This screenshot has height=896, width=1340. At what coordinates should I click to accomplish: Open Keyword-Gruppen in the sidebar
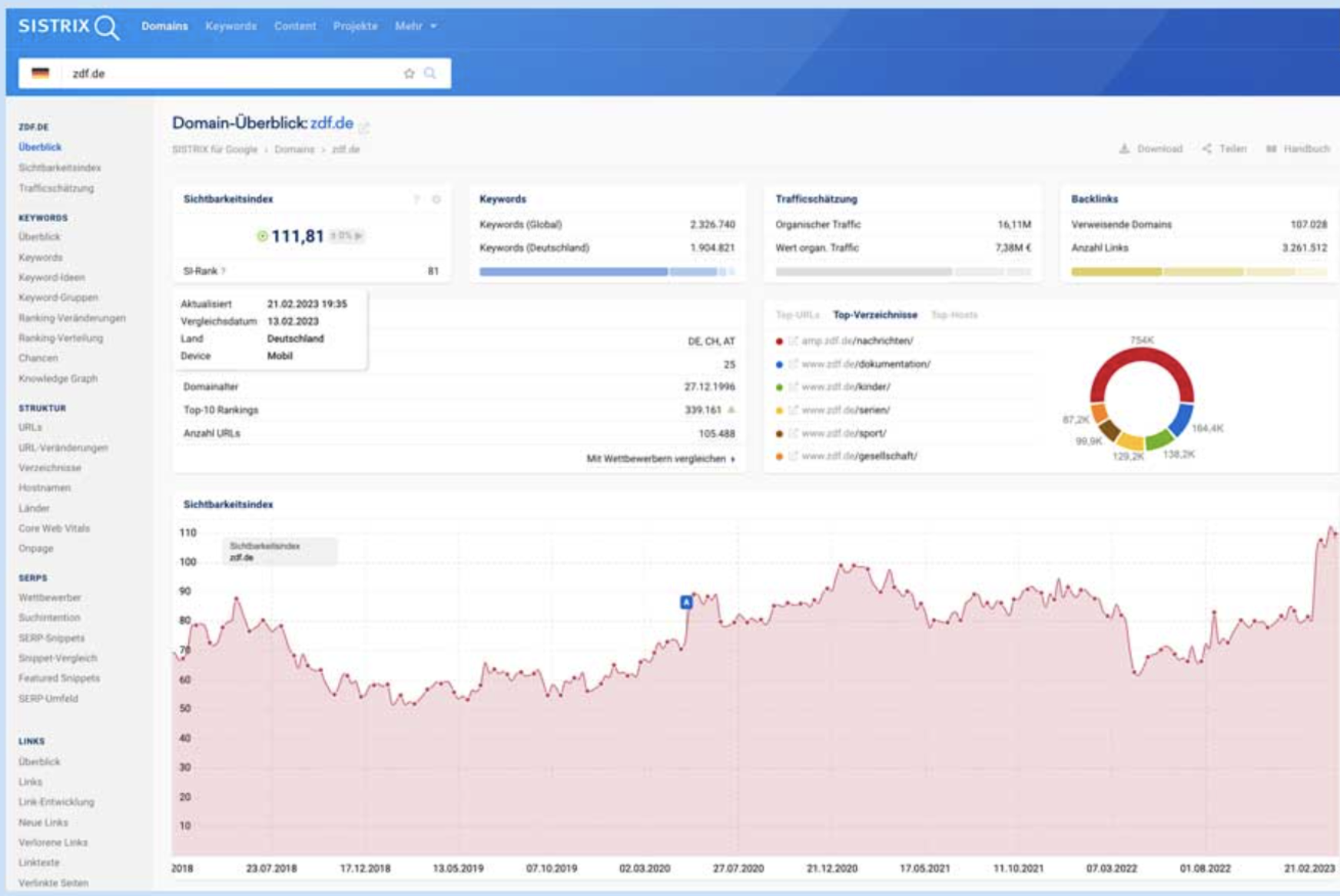[58, 297]
